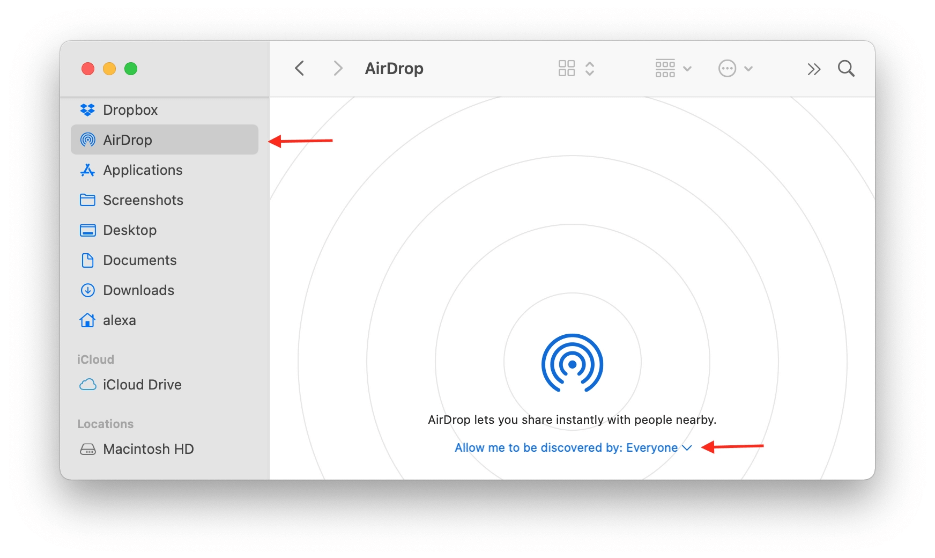Viewport: 935px width, 558px height.
Task: Select Macintosh HD under Locations
Action: 147,449
